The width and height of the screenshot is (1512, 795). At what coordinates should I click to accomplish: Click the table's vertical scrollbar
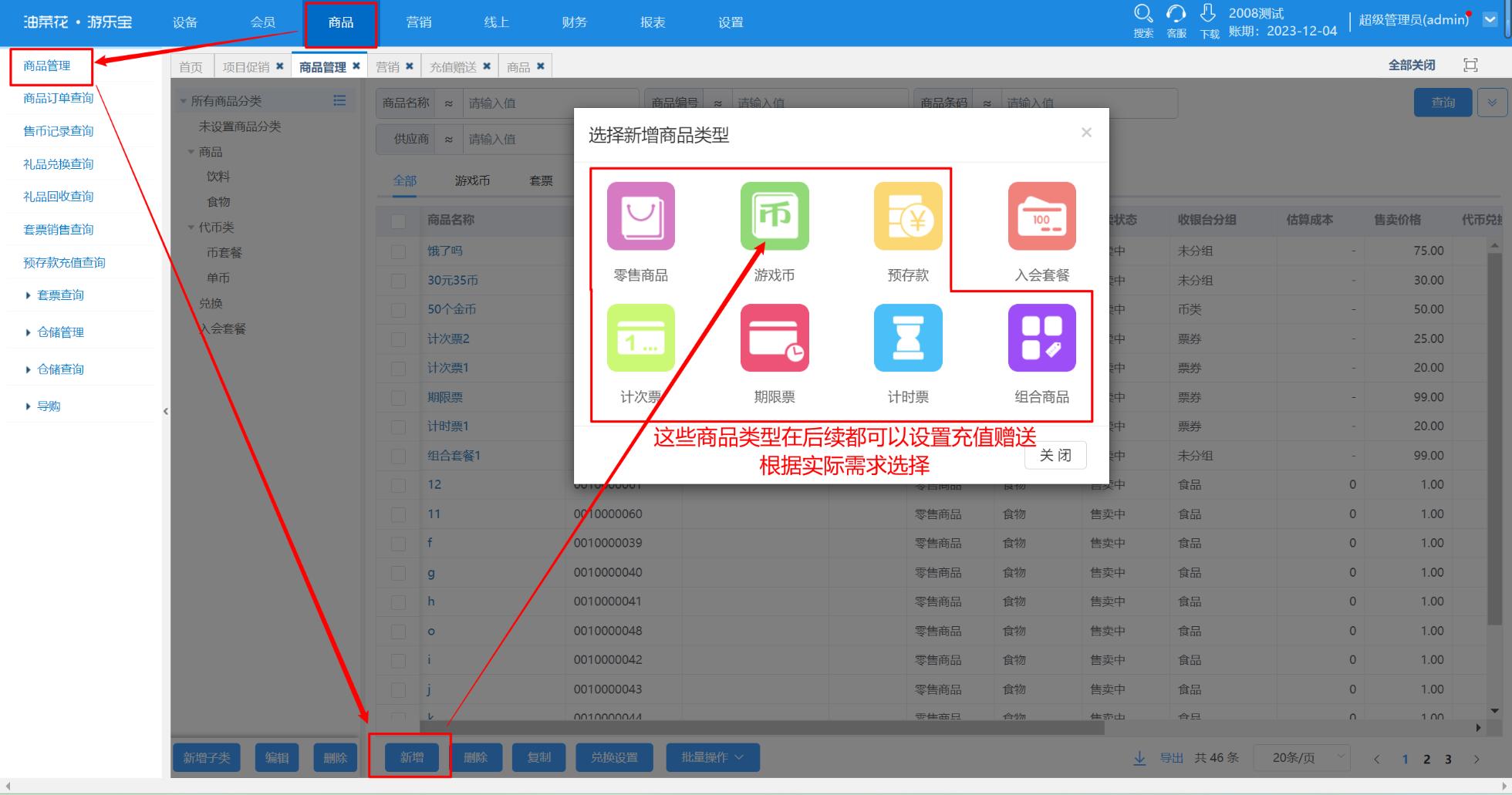[x=1494, y=438]
